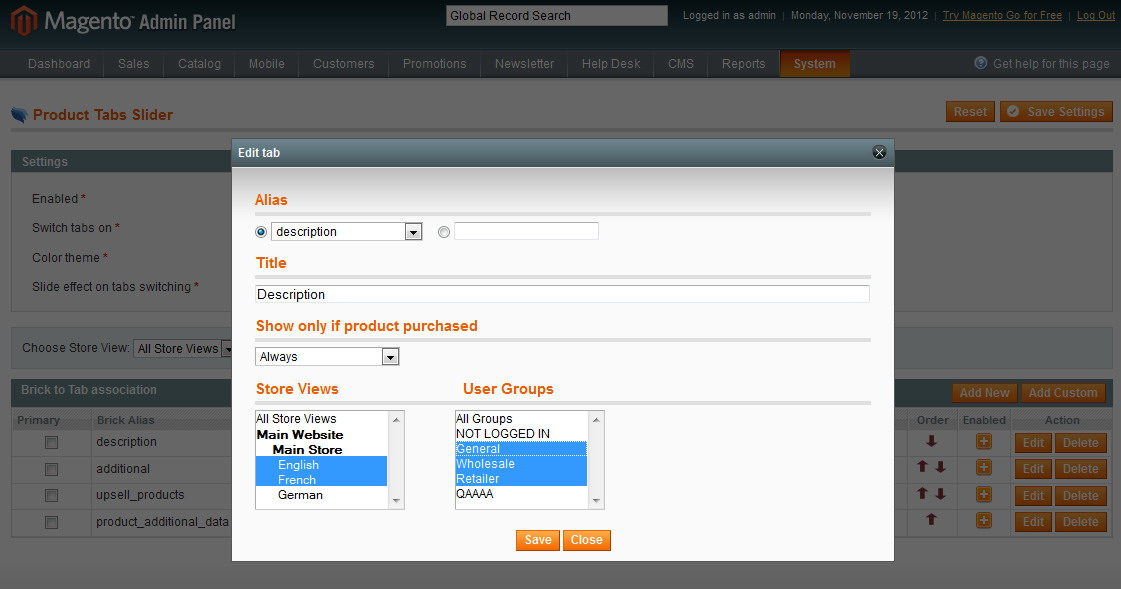Select the radio button for the custom alias text field

tap(444, 232)
